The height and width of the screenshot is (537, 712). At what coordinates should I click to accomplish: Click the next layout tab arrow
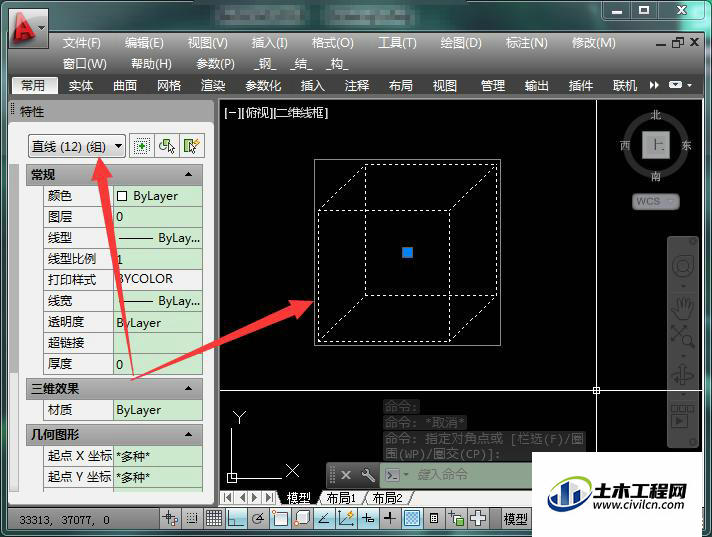coord(255,498)
